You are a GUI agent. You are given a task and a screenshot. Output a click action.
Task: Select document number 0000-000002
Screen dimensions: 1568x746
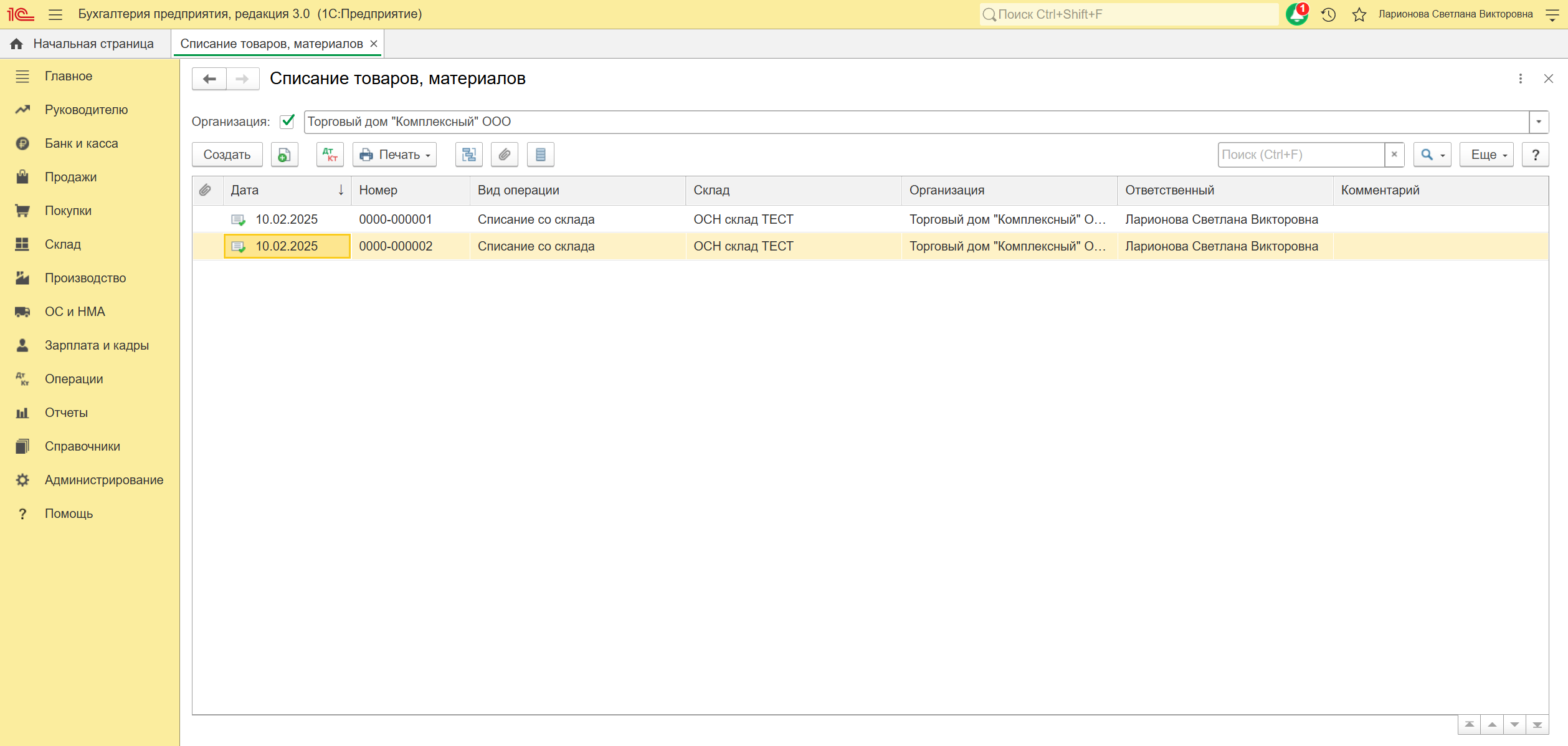(x=396, y=246)
